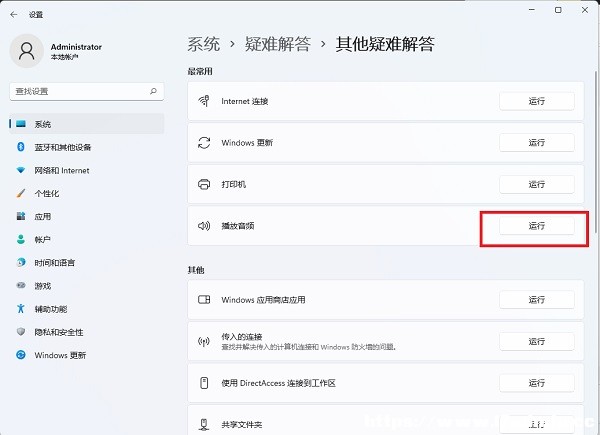The height and width of the screenshot is (435, 600).
Task: Open 网络和 Internet settings
Action: point(87,170)
